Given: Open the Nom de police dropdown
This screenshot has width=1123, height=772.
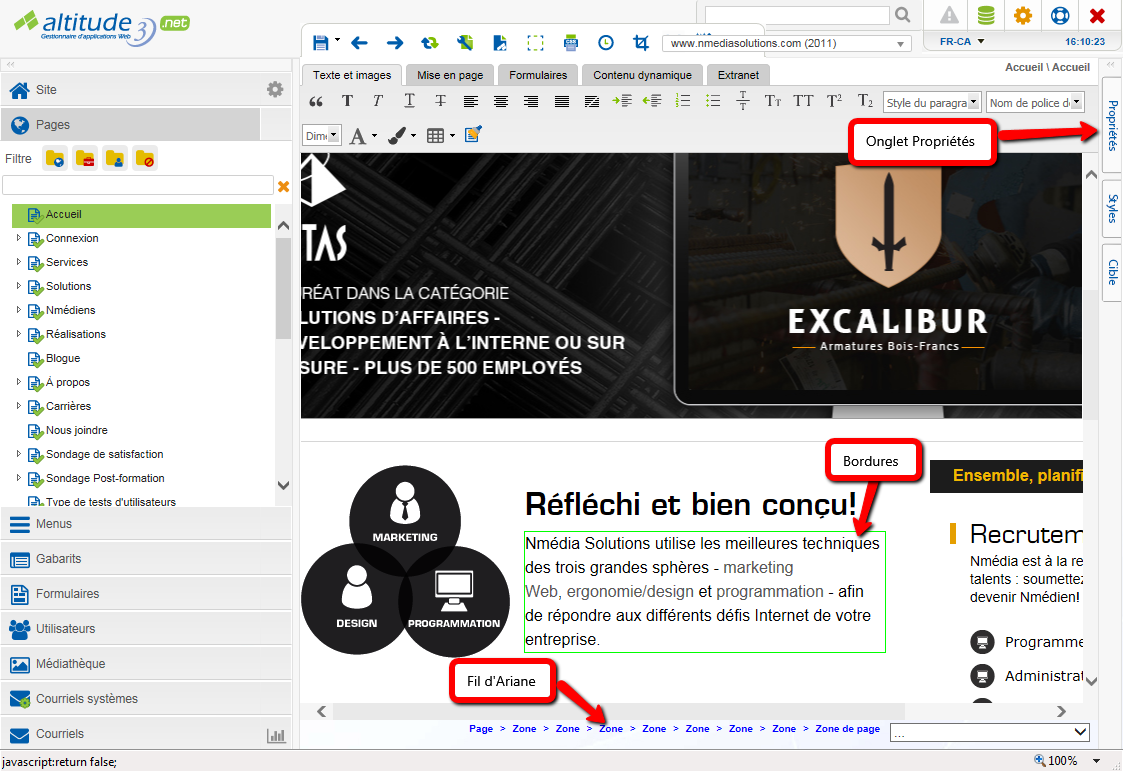Looking at the screenshot, I should (1035, 102).
